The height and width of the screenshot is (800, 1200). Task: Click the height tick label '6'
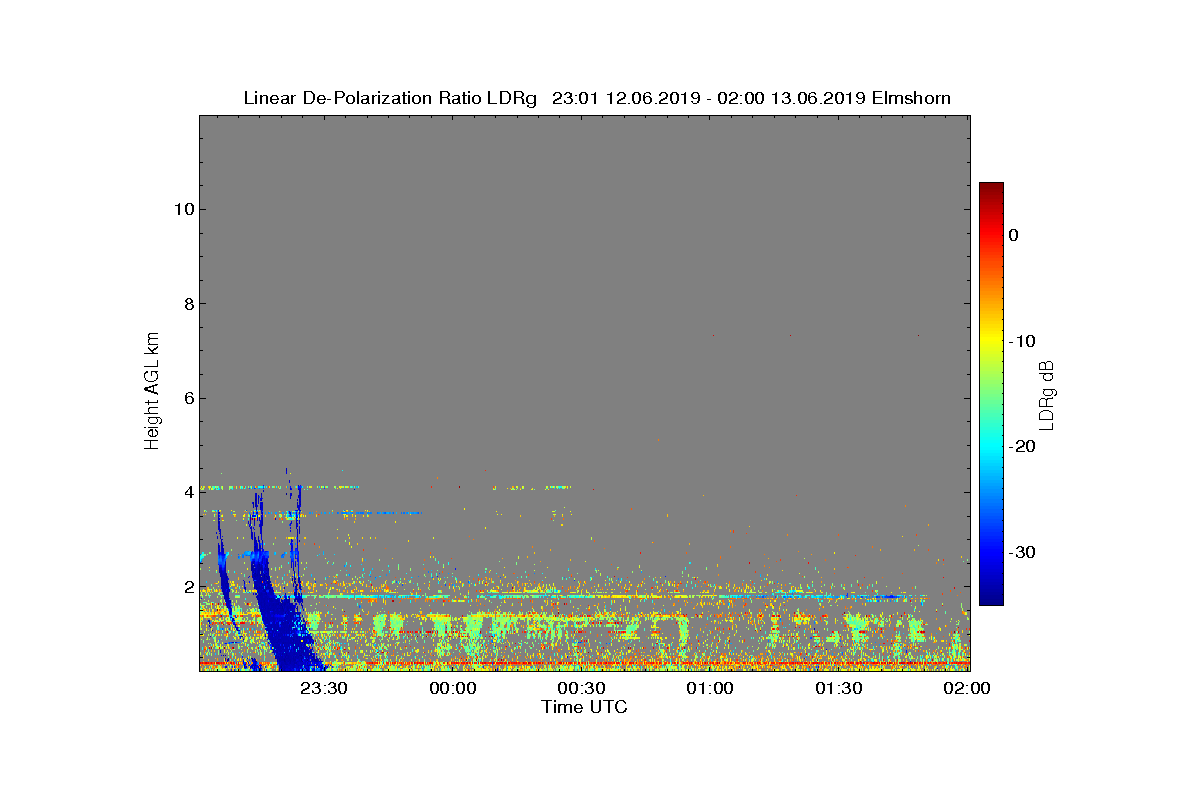tap(188, 398)
